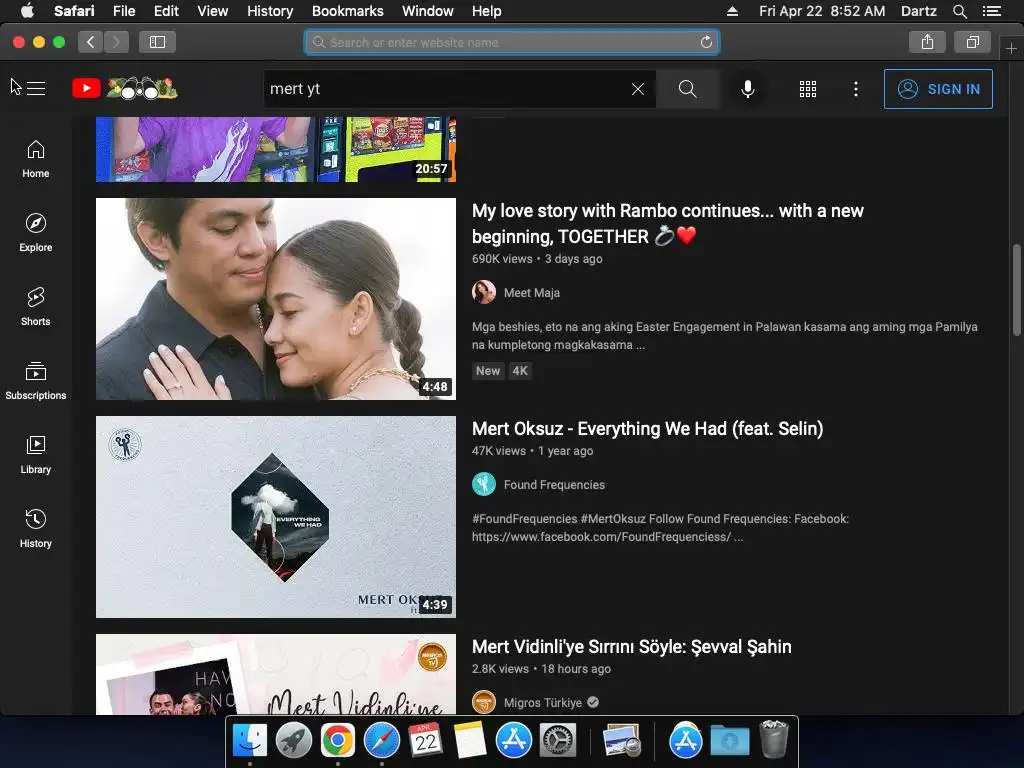Open the Safari menu
This screenshot has height=768, width=1024.
(74, 11)
